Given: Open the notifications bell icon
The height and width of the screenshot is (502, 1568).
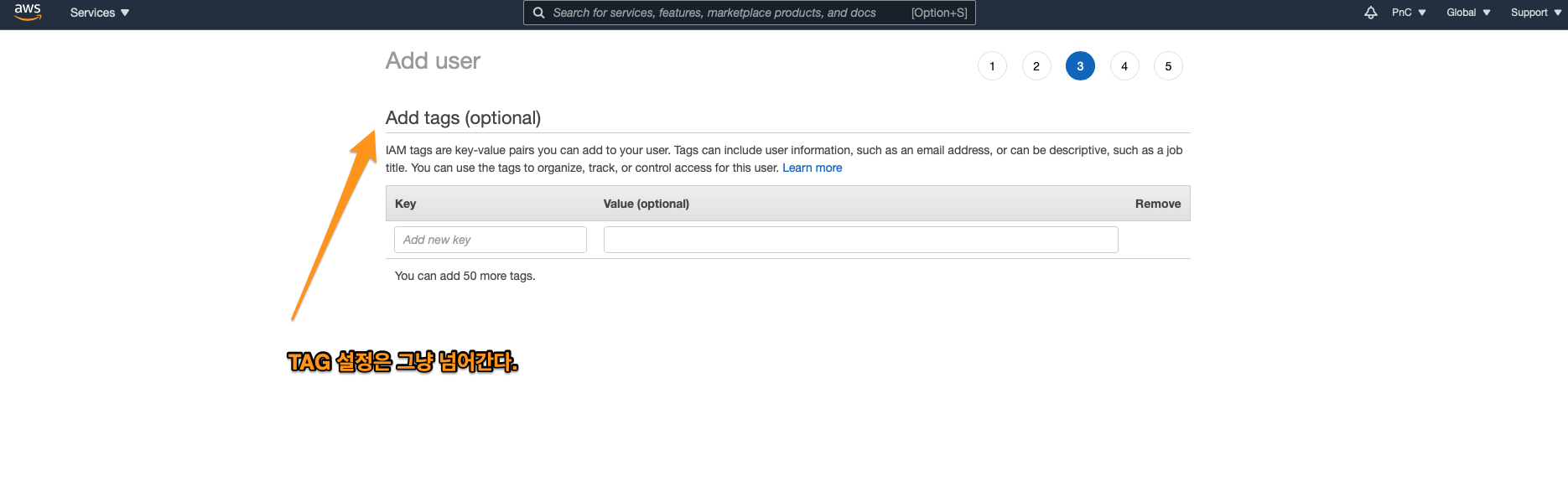Looking at the screenshot, I should tap(1371, 13).
